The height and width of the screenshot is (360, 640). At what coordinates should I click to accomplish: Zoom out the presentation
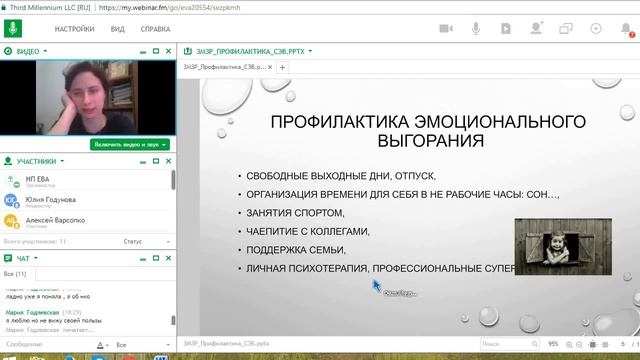point(579,345)
